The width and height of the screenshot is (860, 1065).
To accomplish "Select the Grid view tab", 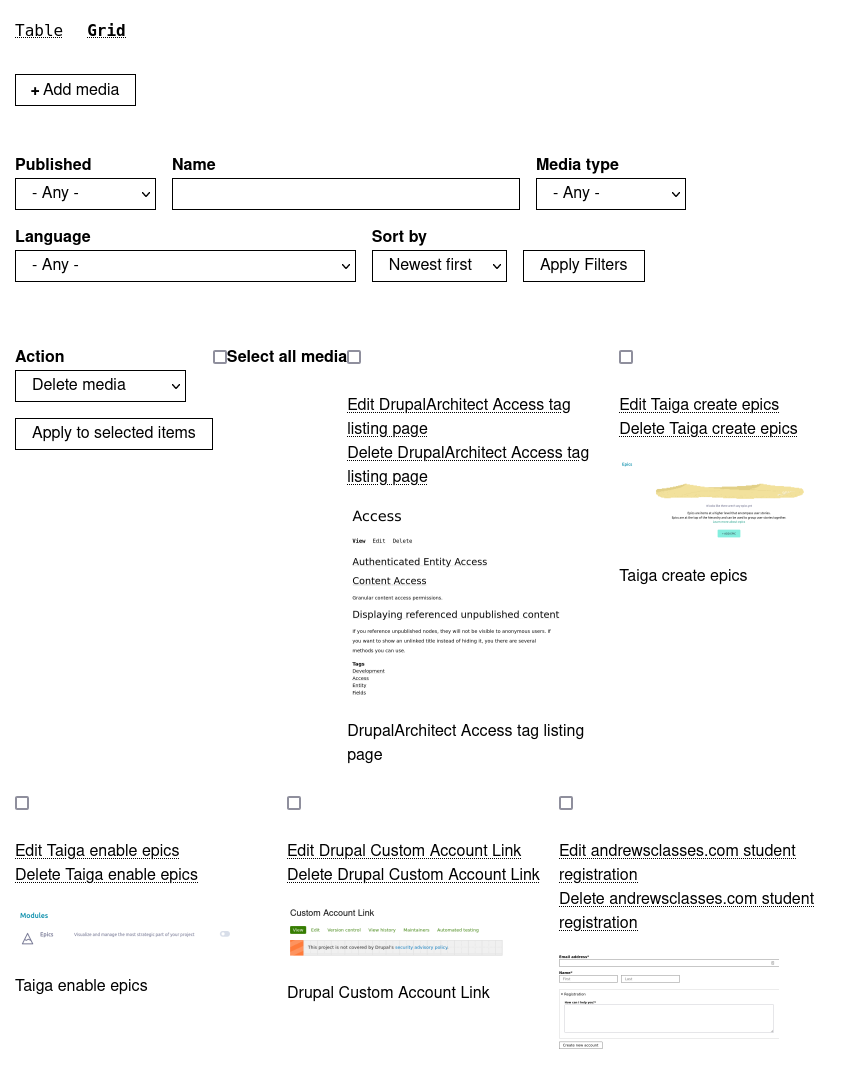I will click(106, 31).
